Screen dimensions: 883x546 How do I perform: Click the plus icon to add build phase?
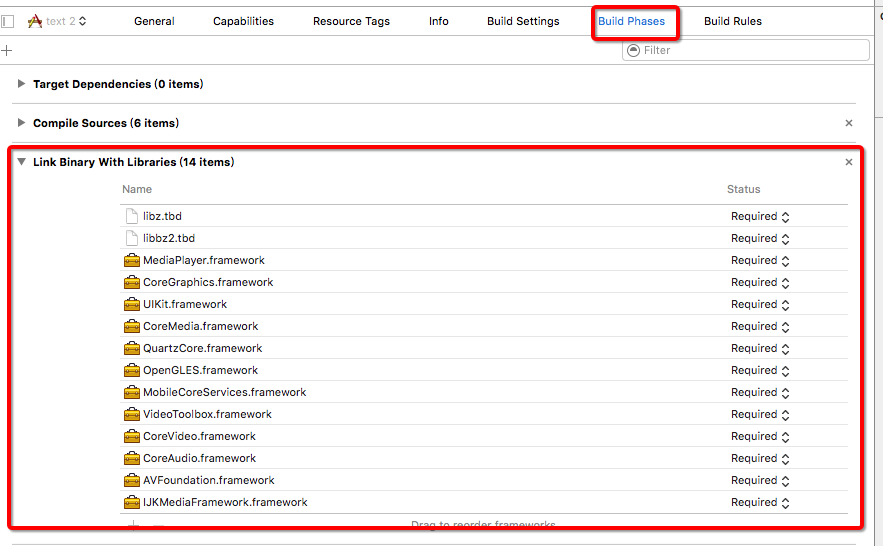8,50
